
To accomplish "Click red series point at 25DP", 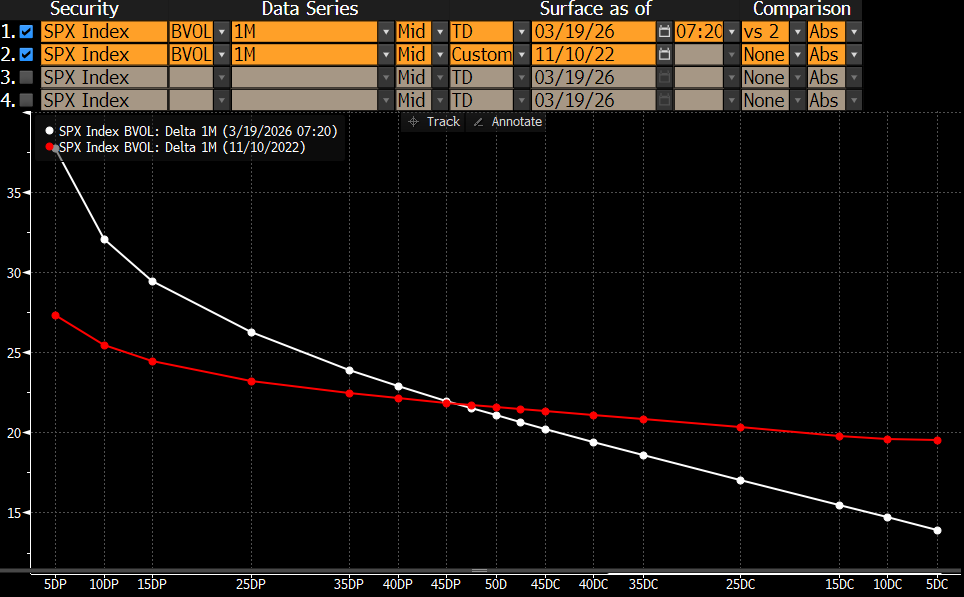I will [x=251, y=381].
